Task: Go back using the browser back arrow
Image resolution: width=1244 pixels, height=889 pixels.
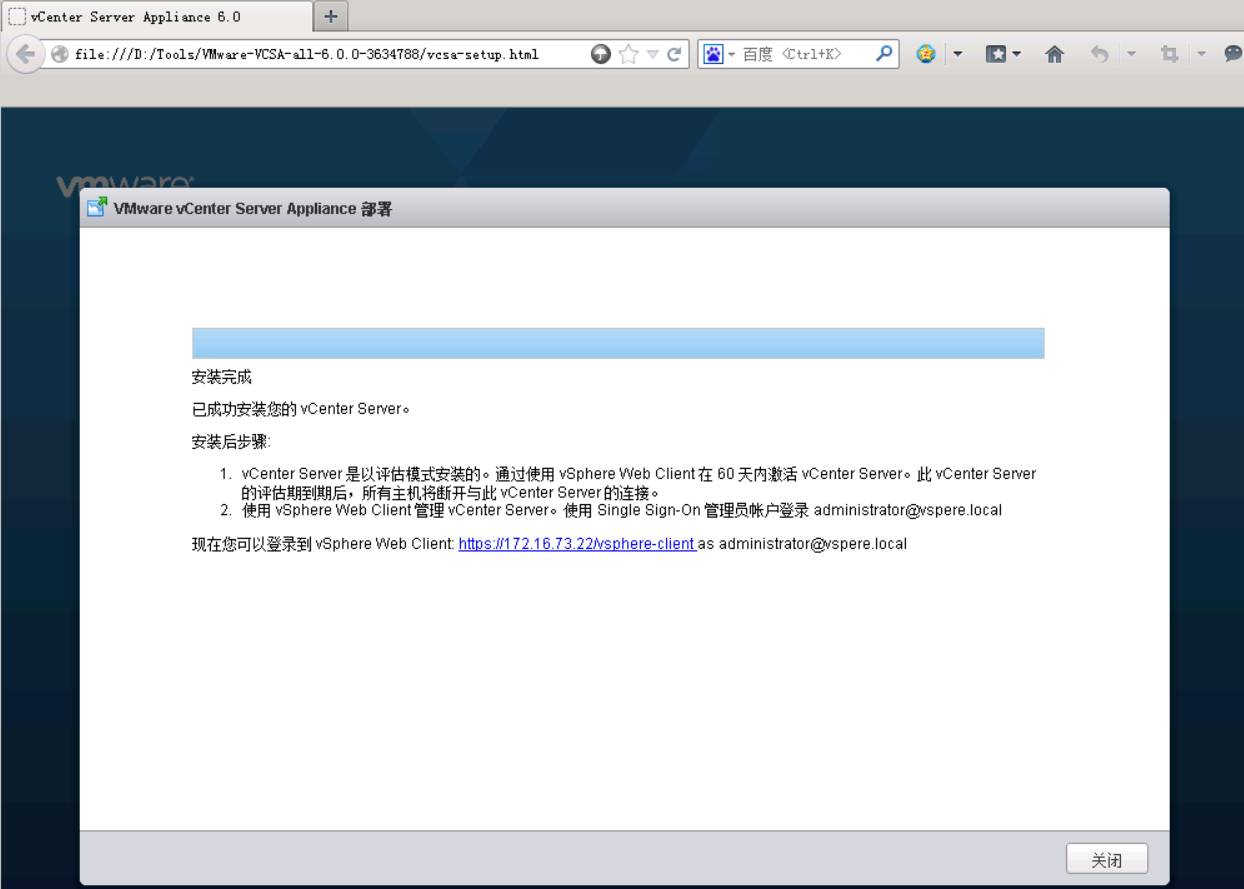Action: (x=24, y=54)
